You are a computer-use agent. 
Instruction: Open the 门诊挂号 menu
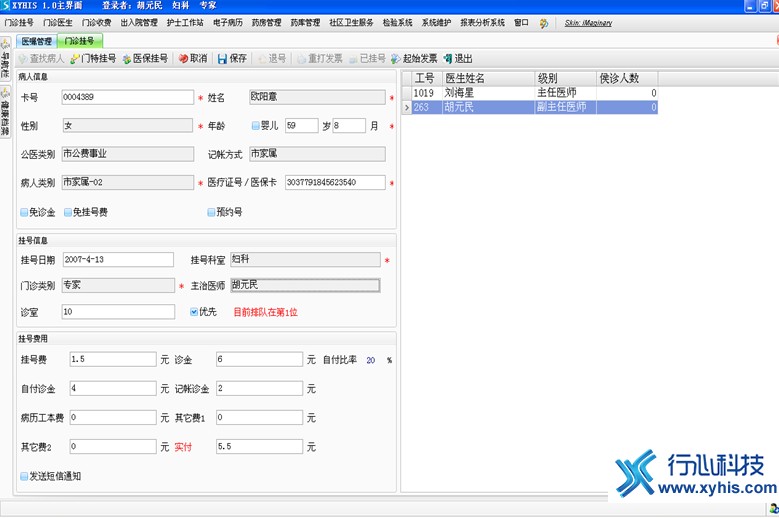19,23
